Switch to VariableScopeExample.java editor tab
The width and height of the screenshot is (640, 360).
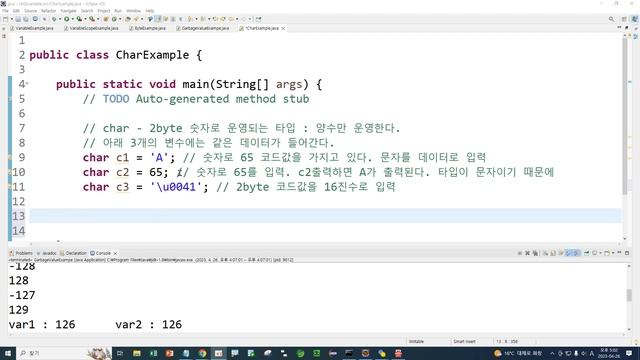[91, 28]
